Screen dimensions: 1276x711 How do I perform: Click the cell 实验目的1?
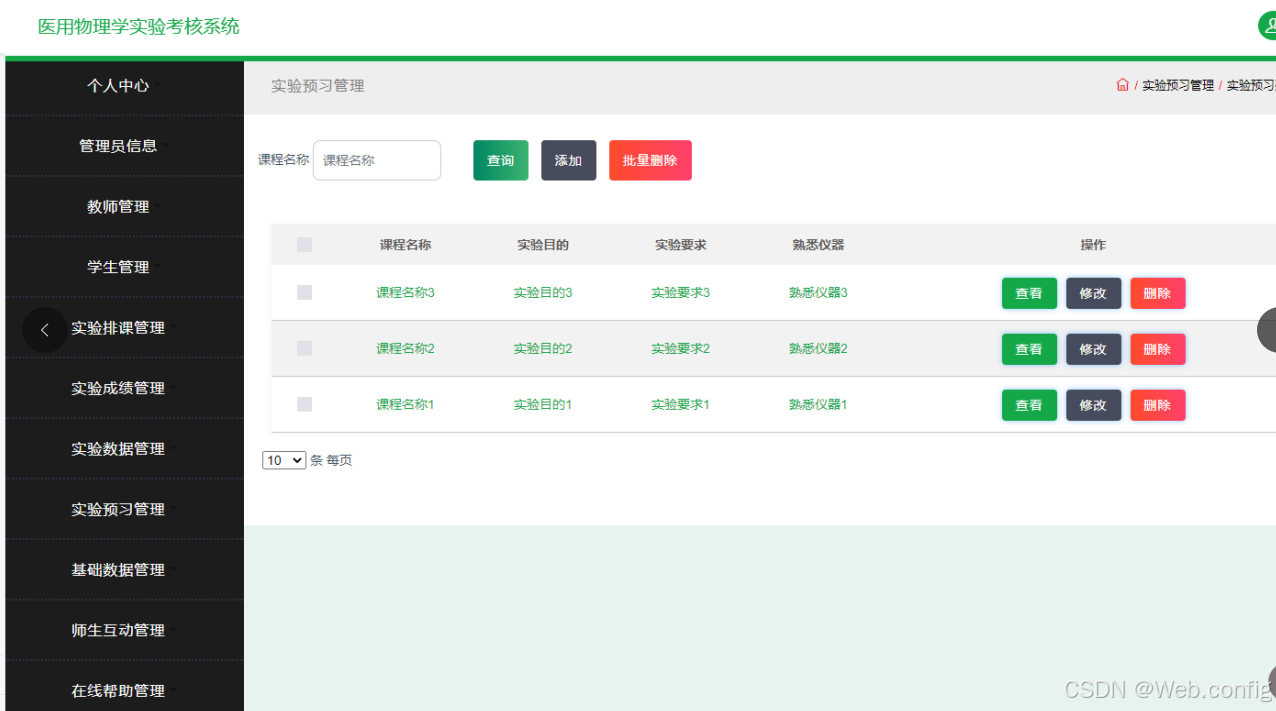point(543,405)
